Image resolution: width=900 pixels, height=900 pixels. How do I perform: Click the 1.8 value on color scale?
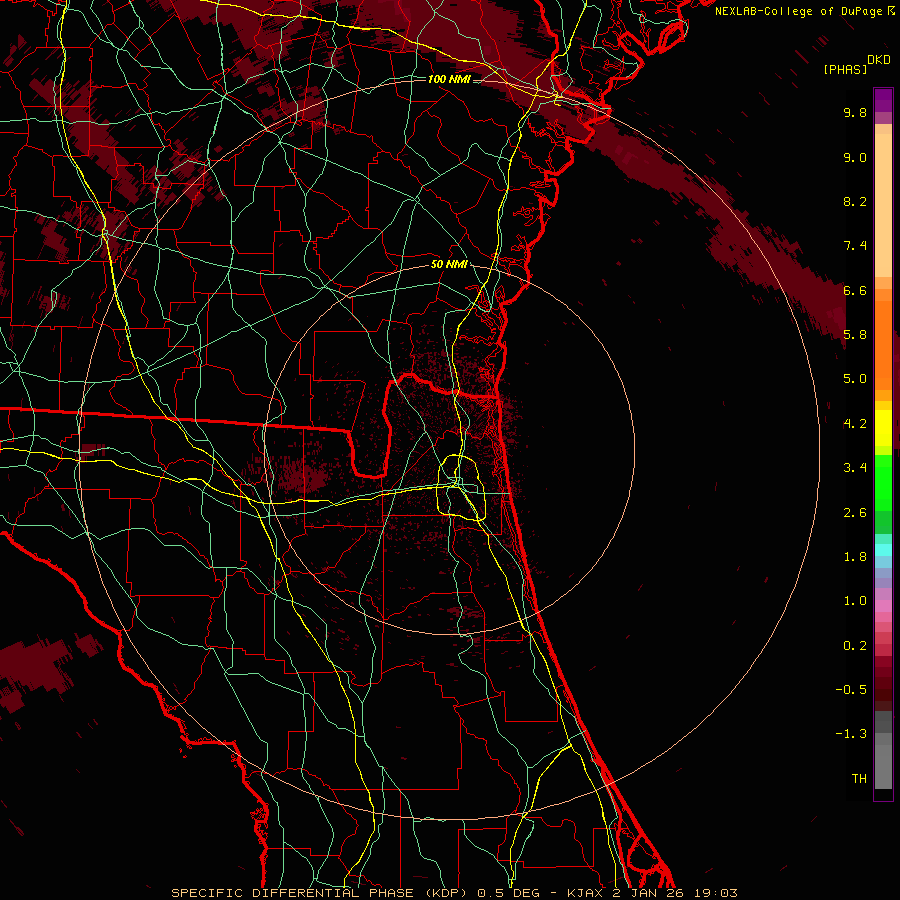pos(855,557)
